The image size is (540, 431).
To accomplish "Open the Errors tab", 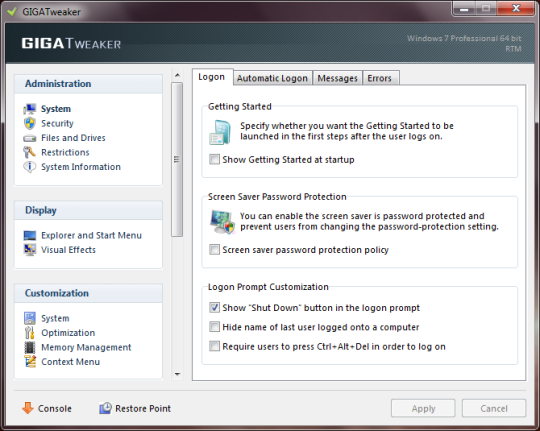I will (380, 78).
